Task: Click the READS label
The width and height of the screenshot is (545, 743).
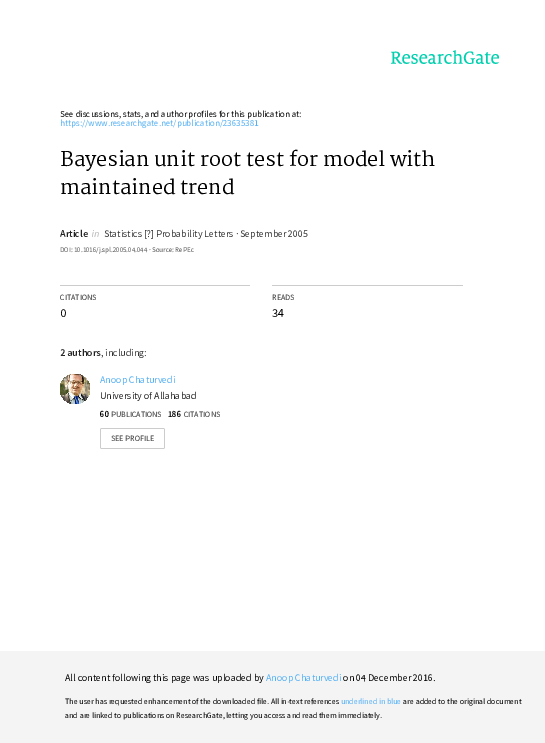Action: [283, 297]
